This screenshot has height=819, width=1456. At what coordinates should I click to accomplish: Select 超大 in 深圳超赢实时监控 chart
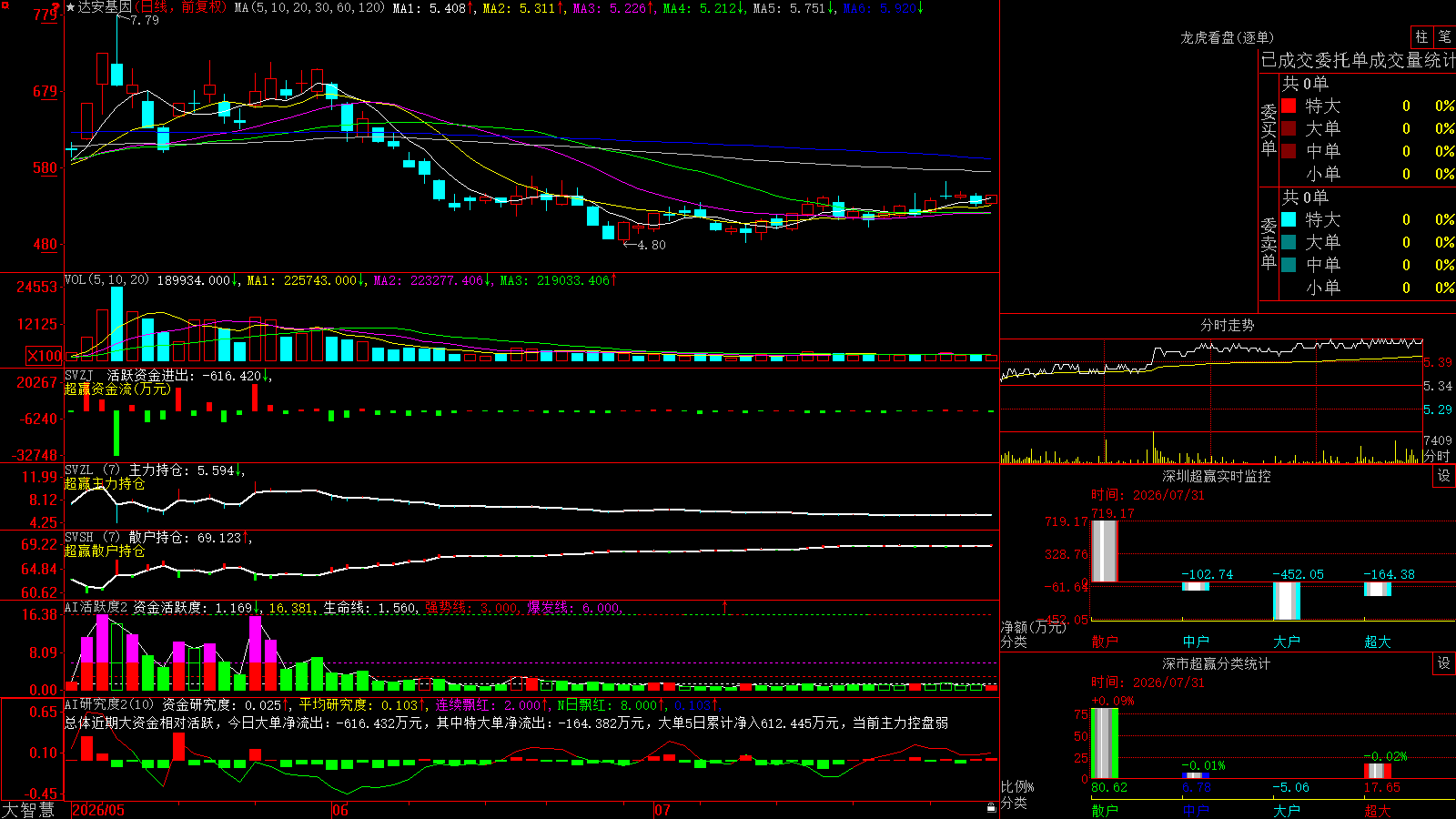(x=1378, y=642)
